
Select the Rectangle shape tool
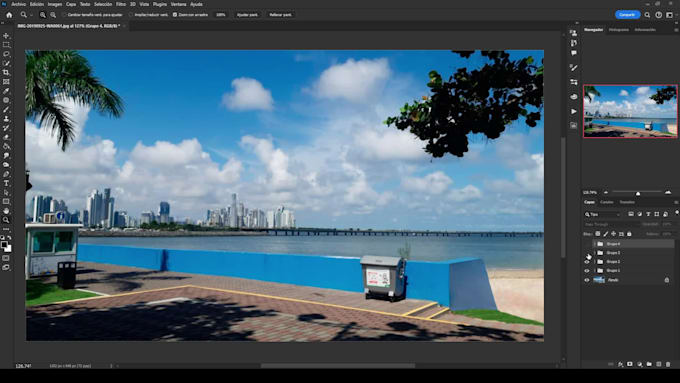pyautogui.click(x=6, y=202)
